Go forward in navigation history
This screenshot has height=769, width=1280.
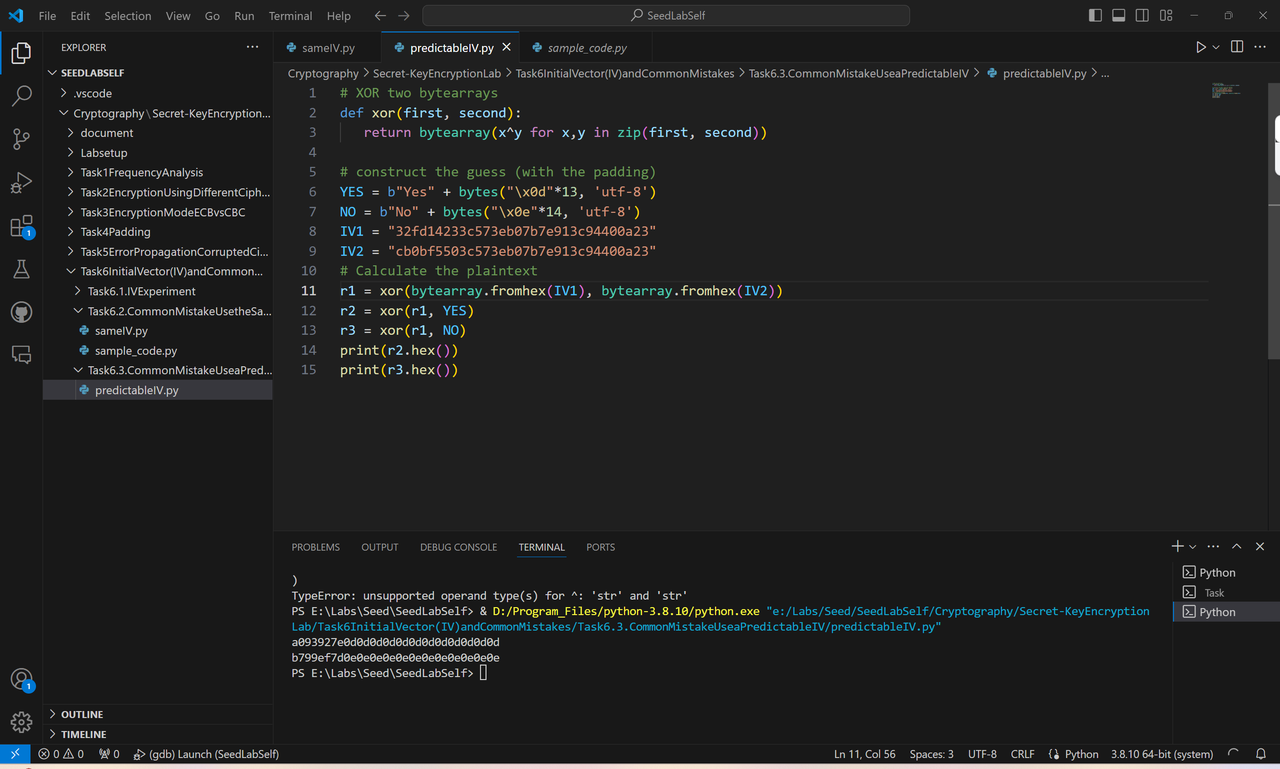[x=403, y=16]
